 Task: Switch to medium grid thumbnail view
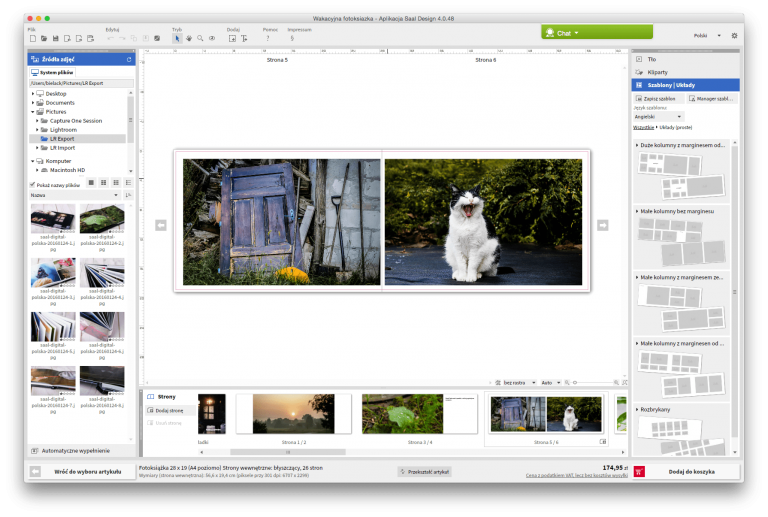click(x=103, y=183)
